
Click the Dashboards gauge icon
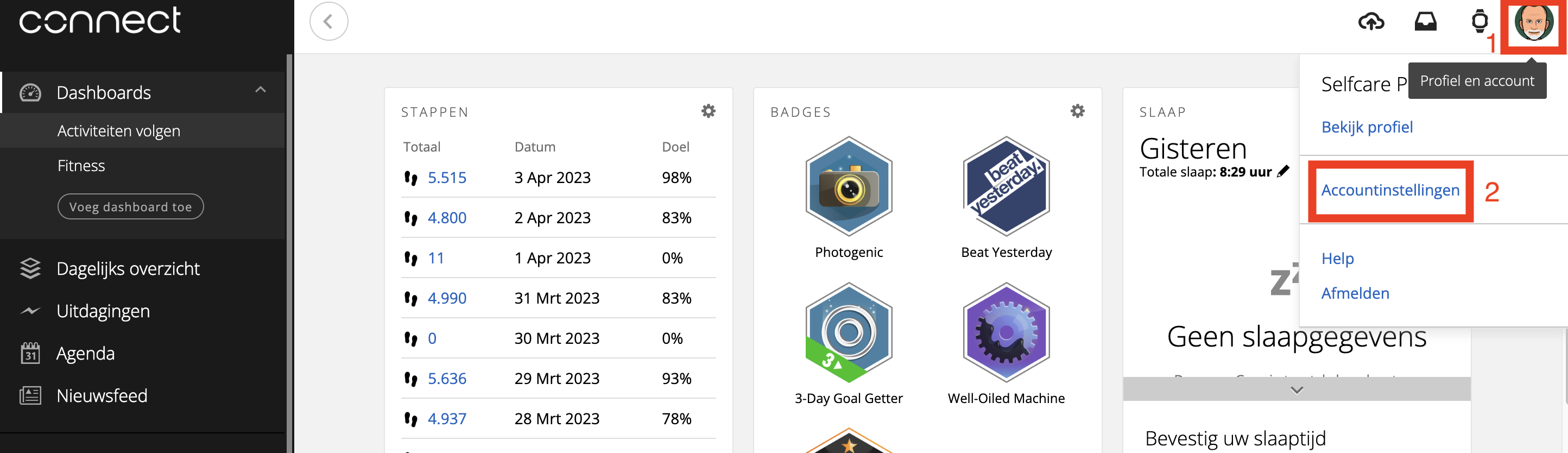29,92
